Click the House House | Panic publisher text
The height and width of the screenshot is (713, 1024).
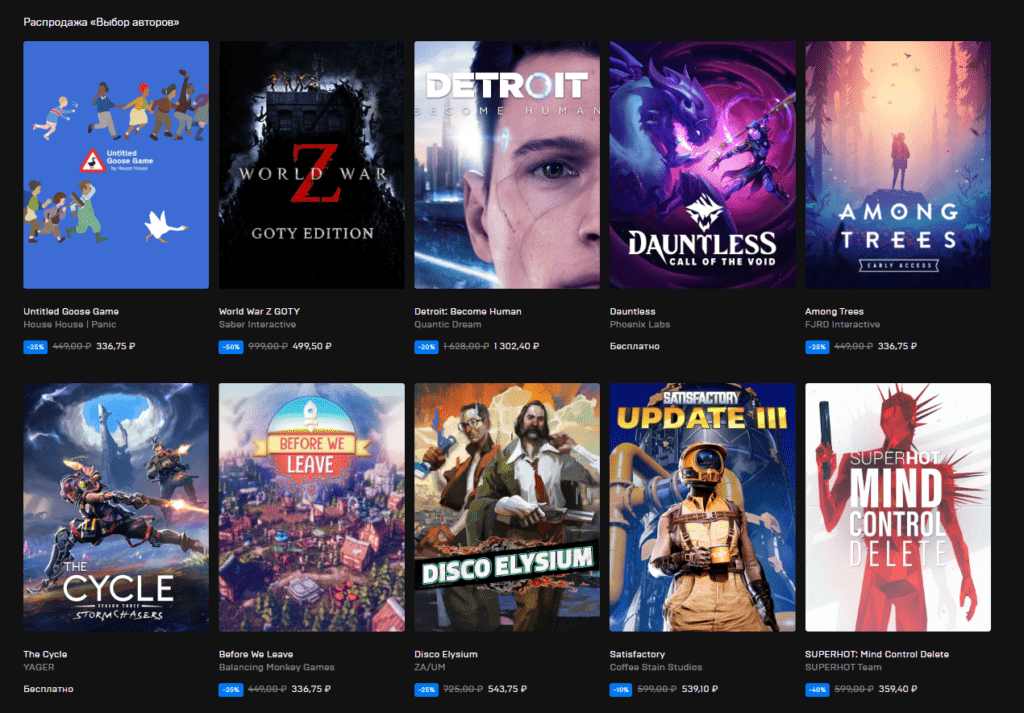[70, 325]
